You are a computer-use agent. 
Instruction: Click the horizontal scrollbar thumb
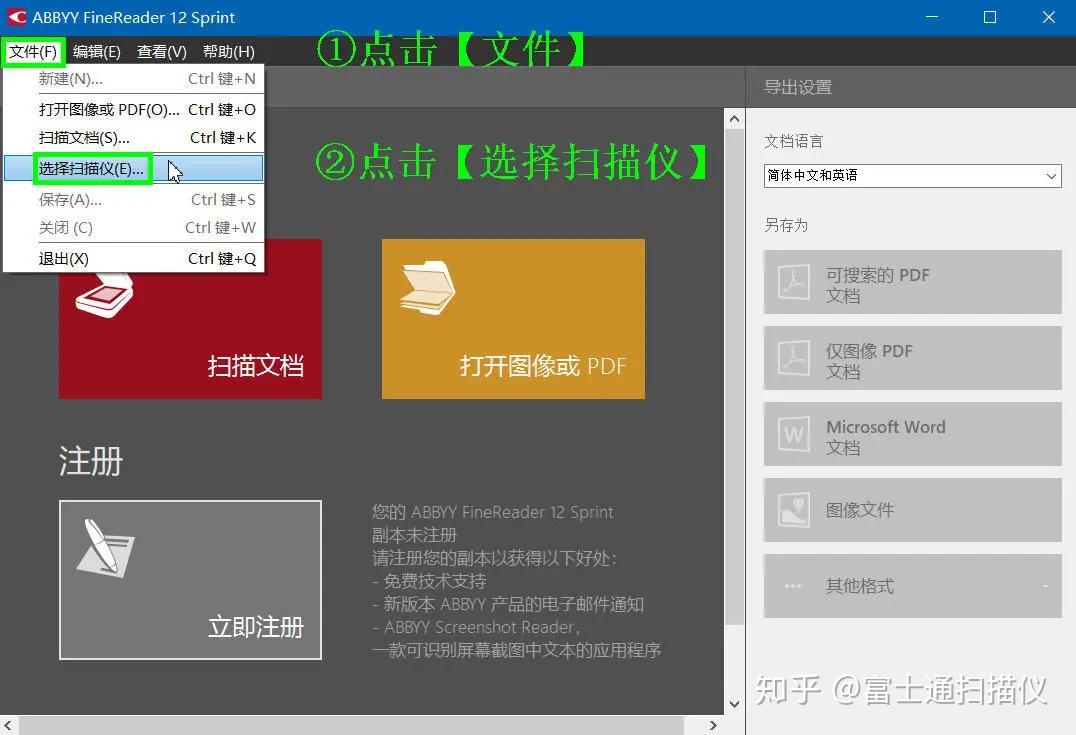click(351, 725)
